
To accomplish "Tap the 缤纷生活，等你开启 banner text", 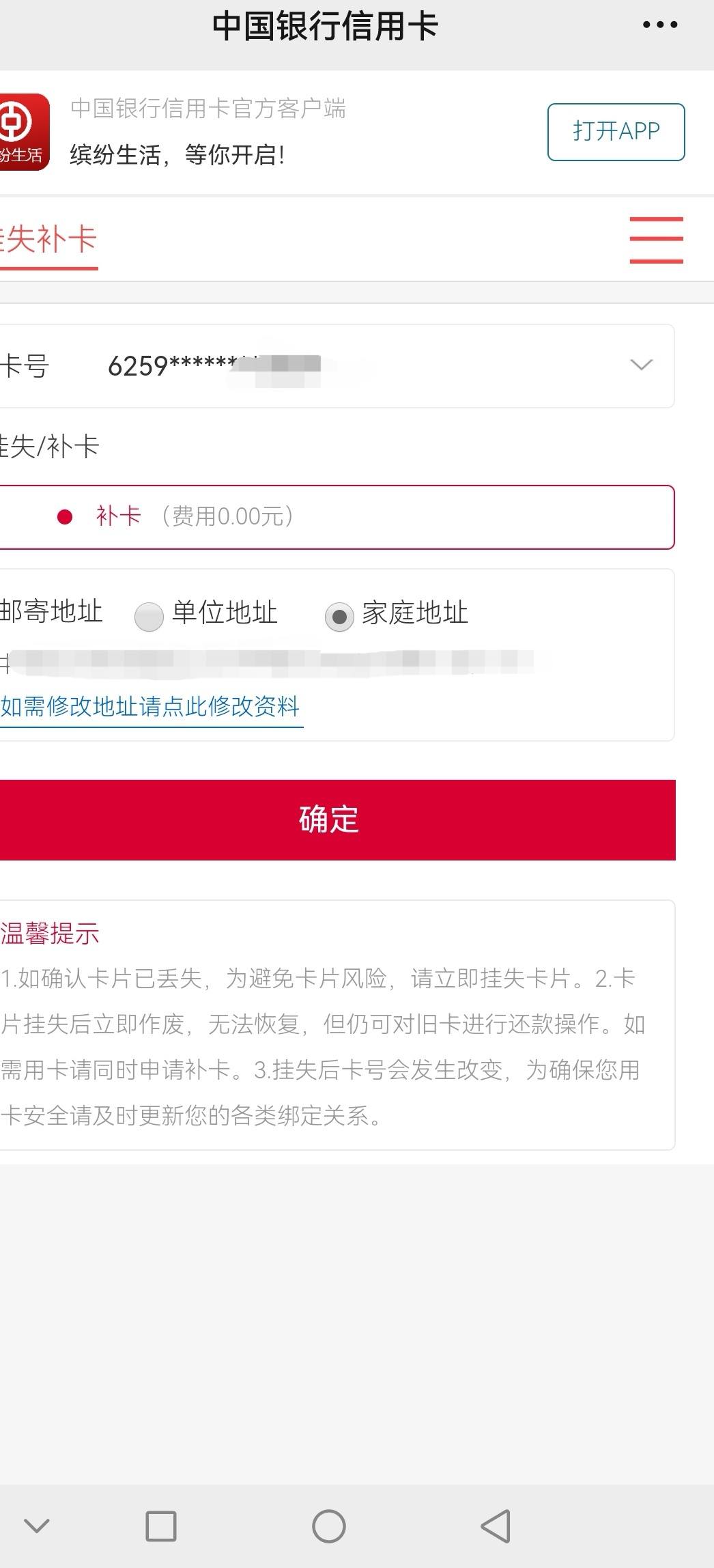I will pyautogui.click(x=177, y=155).
